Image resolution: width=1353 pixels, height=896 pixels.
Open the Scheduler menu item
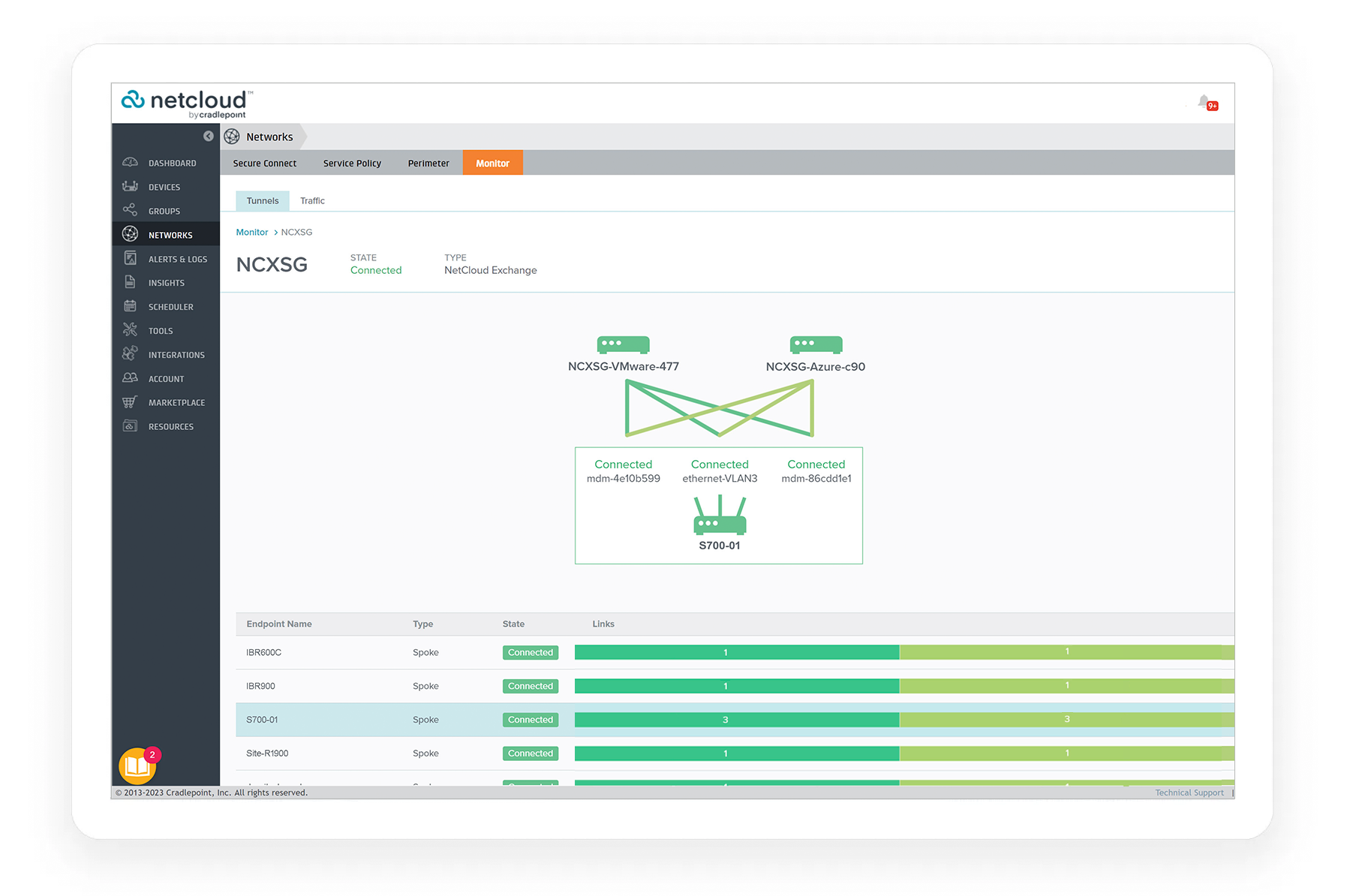coord(170,307)
